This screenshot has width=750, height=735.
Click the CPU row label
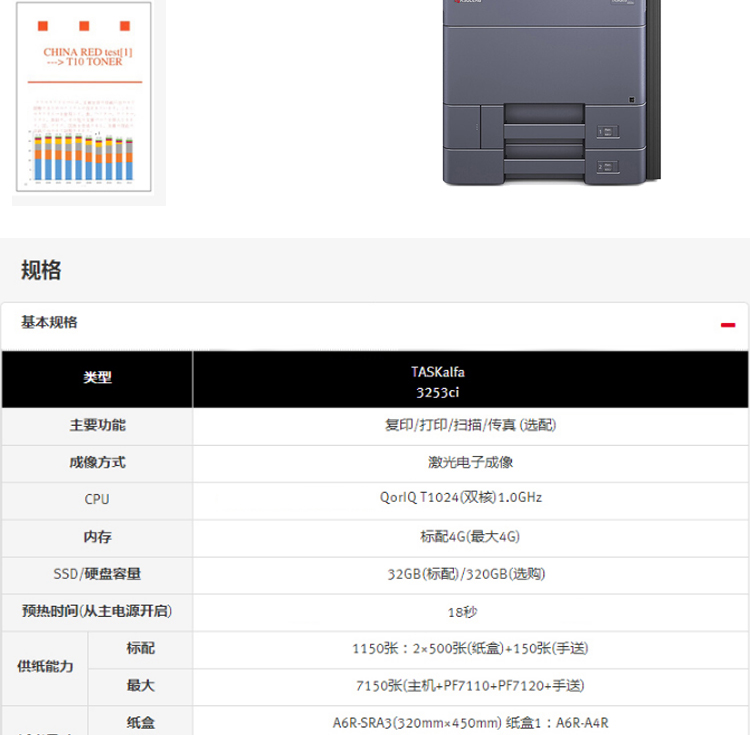(97, 499)
